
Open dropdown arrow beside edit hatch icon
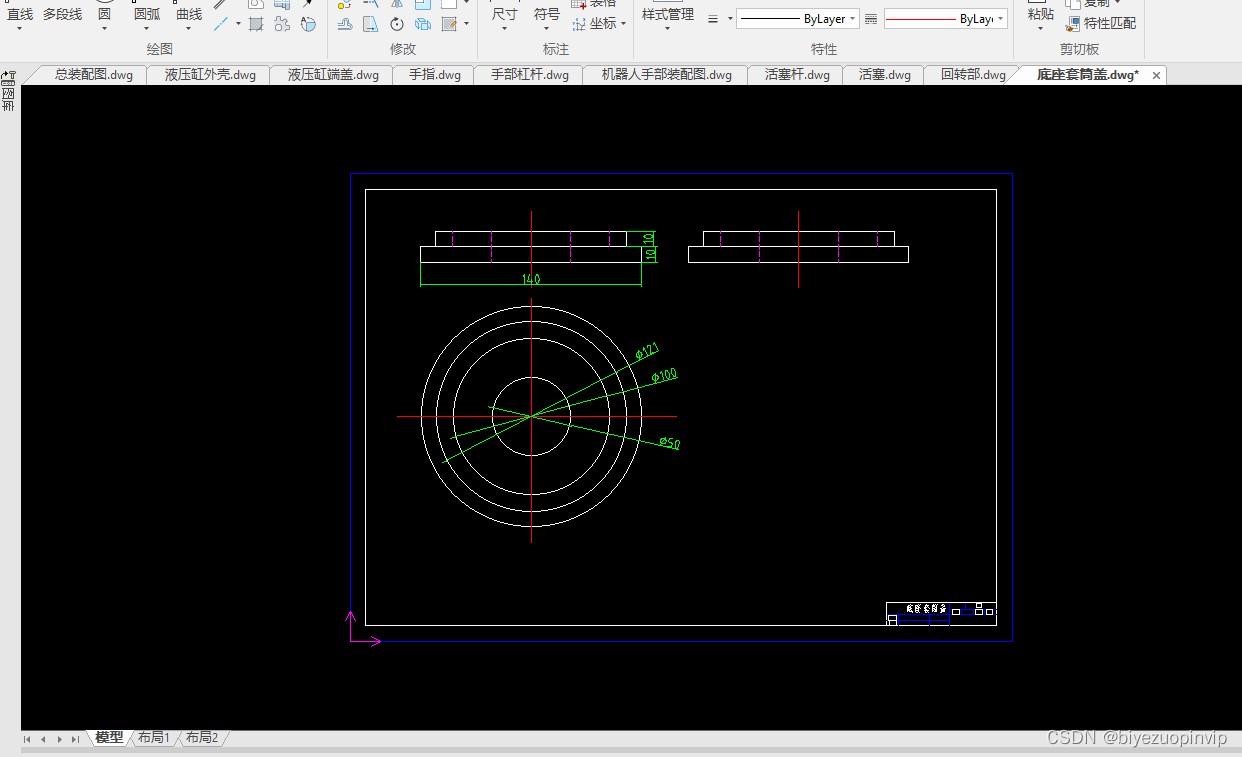coord(466,24)
